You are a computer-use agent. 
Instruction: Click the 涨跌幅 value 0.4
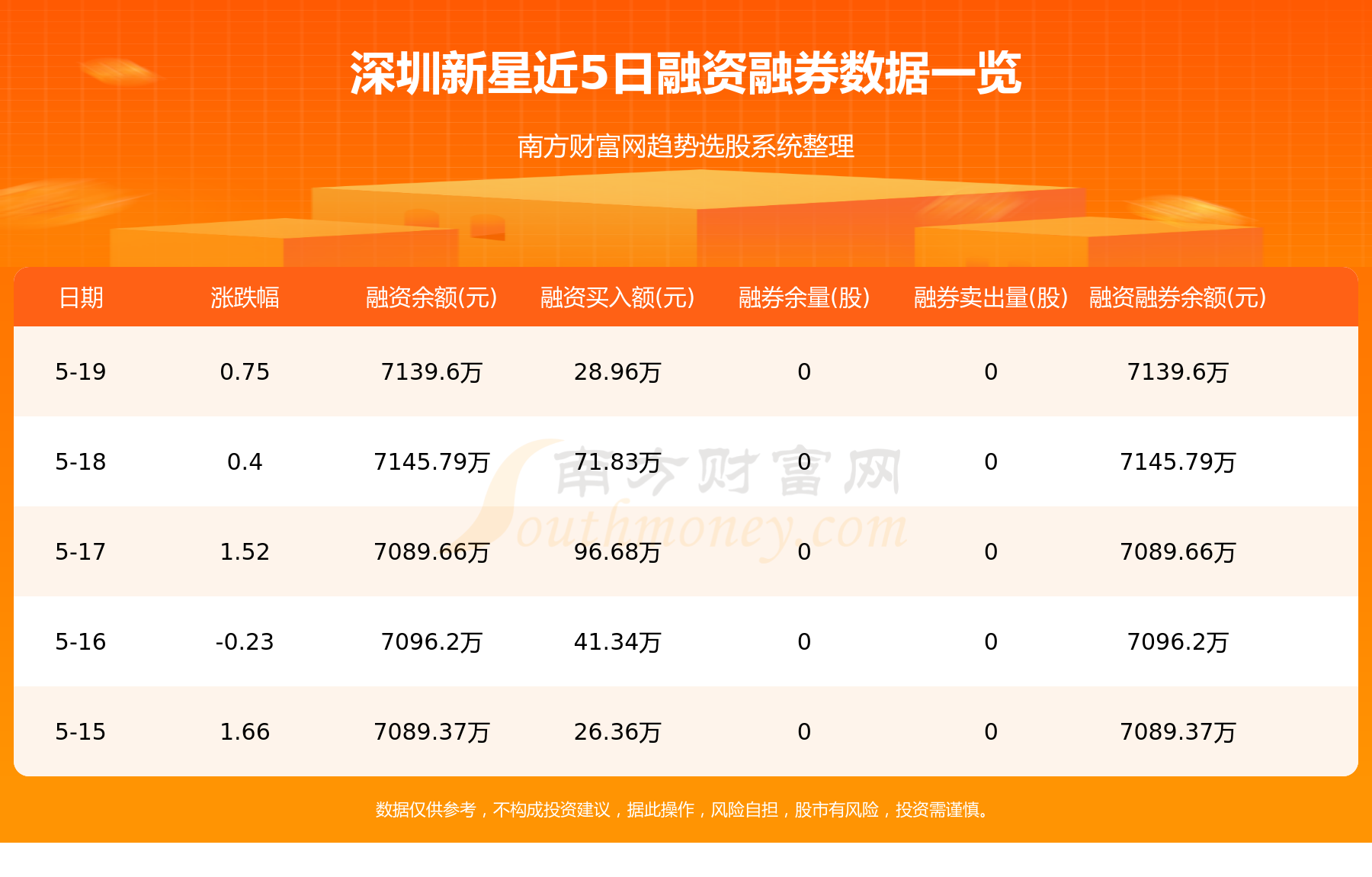(245, 462)
